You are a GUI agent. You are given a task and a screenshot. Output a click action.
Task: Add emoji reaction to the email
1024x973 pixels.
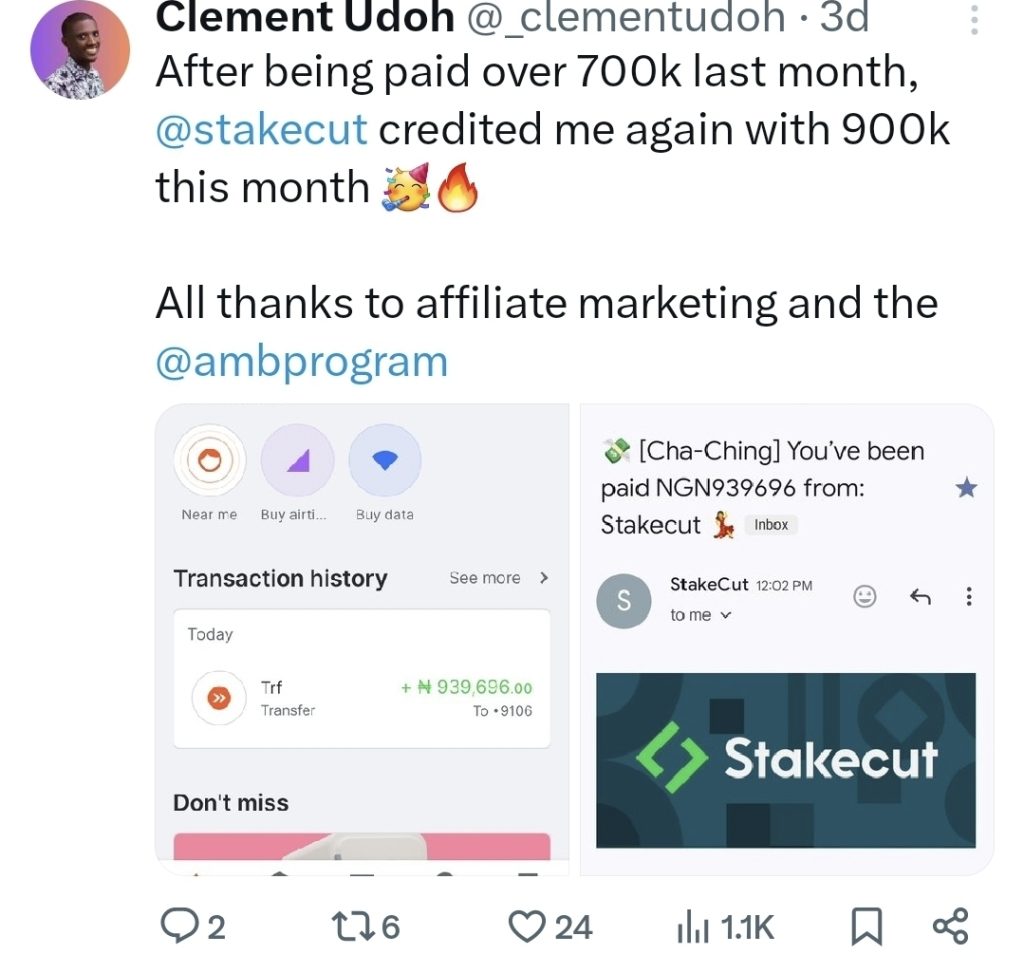click(864, 597)
